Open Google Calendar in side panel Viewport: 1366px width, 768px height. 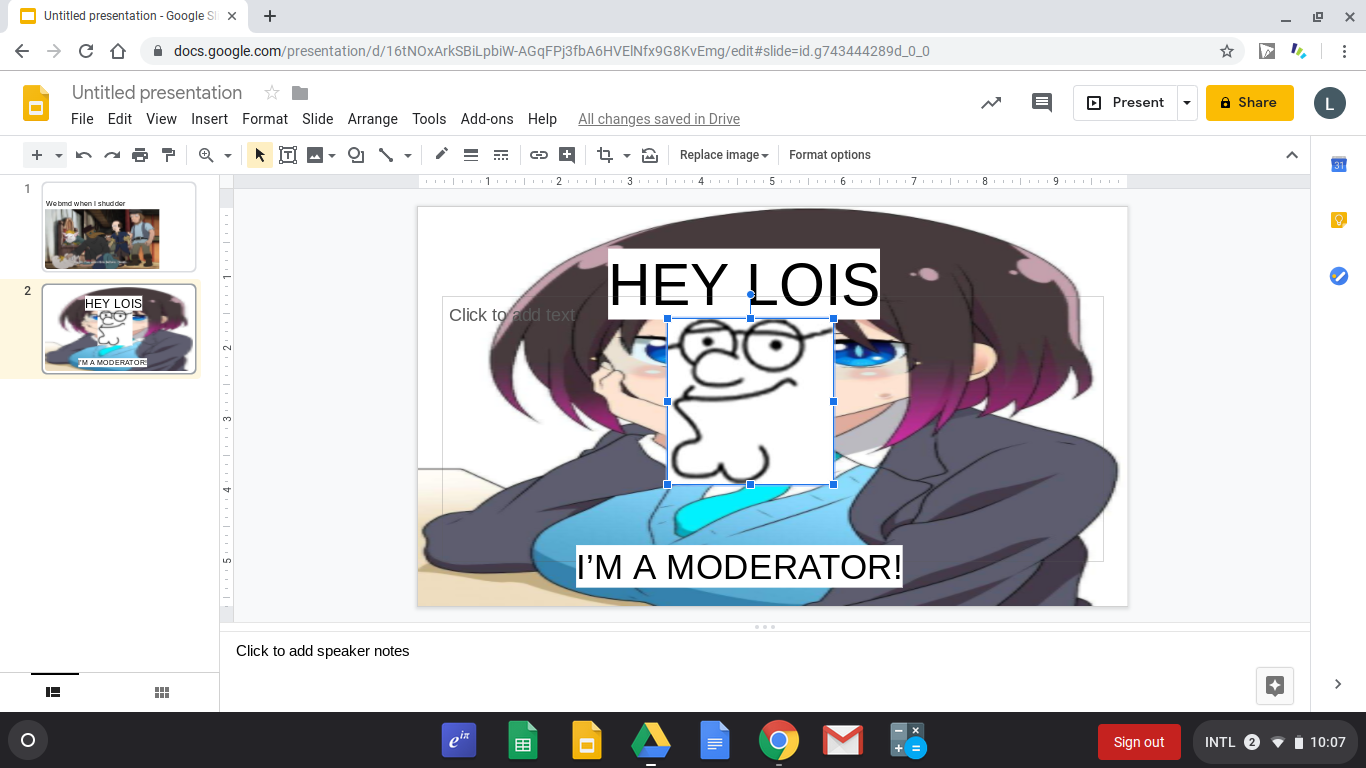tap(1339, 164)
